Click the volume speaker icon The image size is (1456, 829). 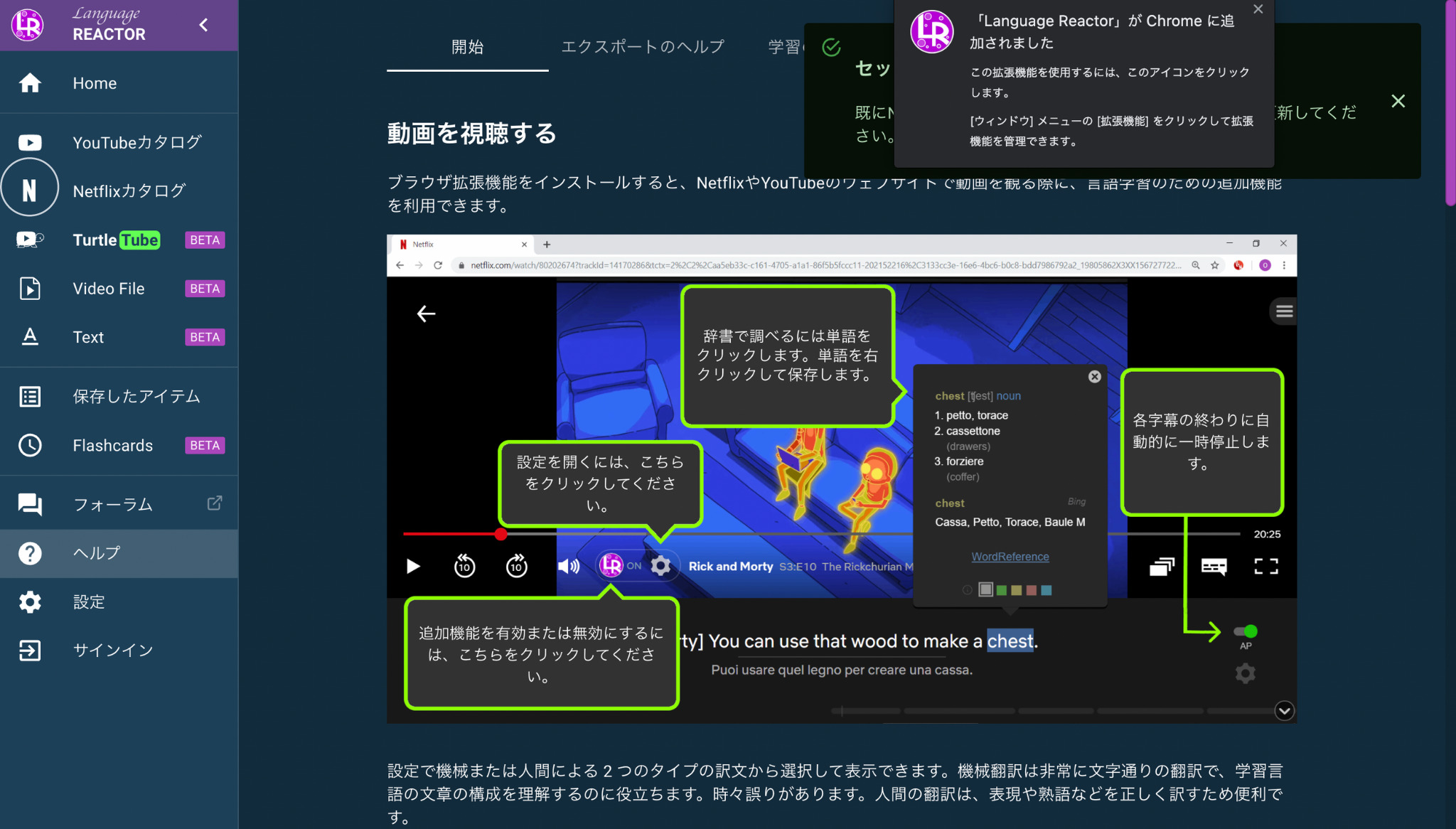[569, 566]
